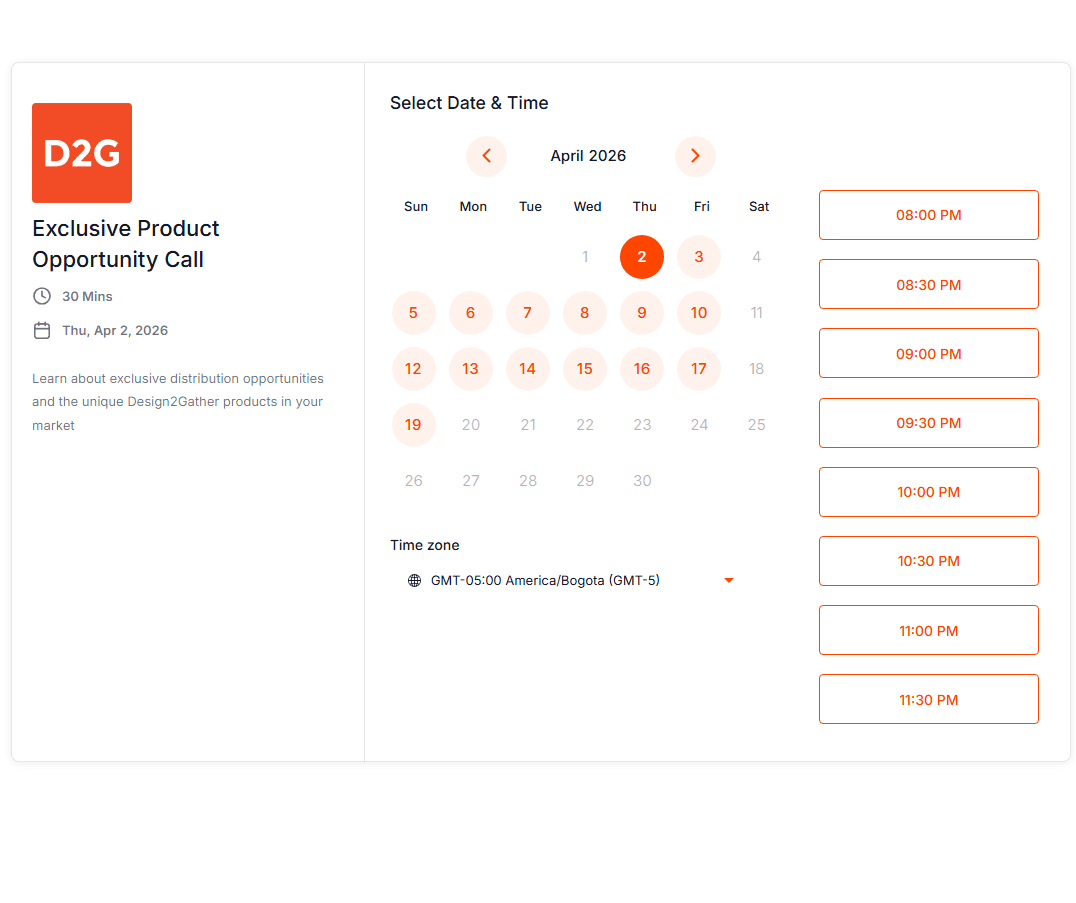Select April 19 on calendar
The image size is (1076, 903).
click(x=413, y=425)
